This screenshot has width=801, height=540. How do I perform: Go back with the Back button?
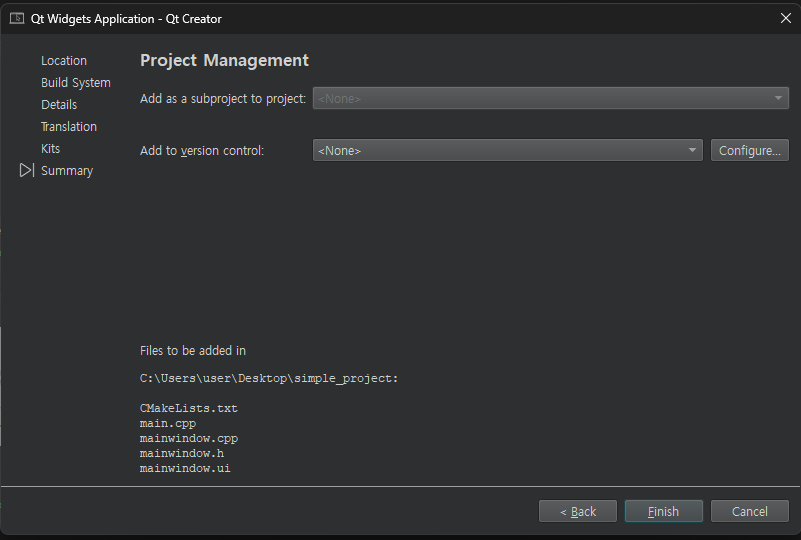point(578,512)
